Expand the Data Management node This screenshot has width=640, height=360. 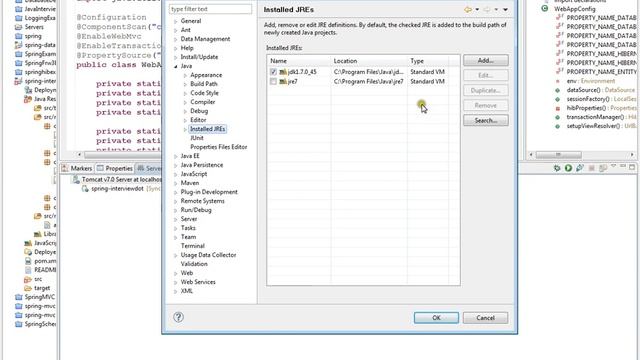[176, 39]
